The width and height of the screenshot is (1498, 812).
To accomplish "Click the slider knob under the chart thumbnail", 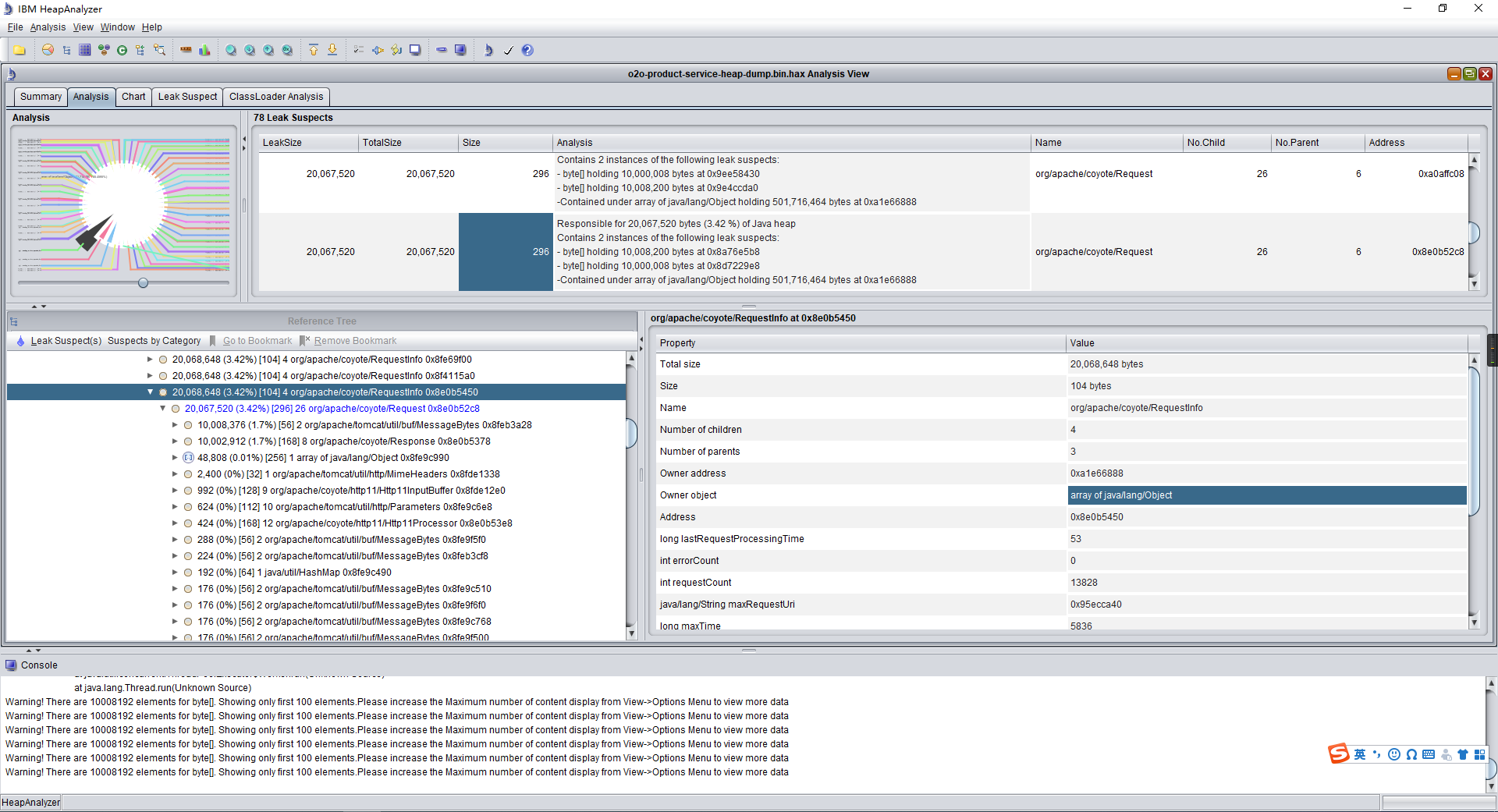I will click(x=143, y=282).
